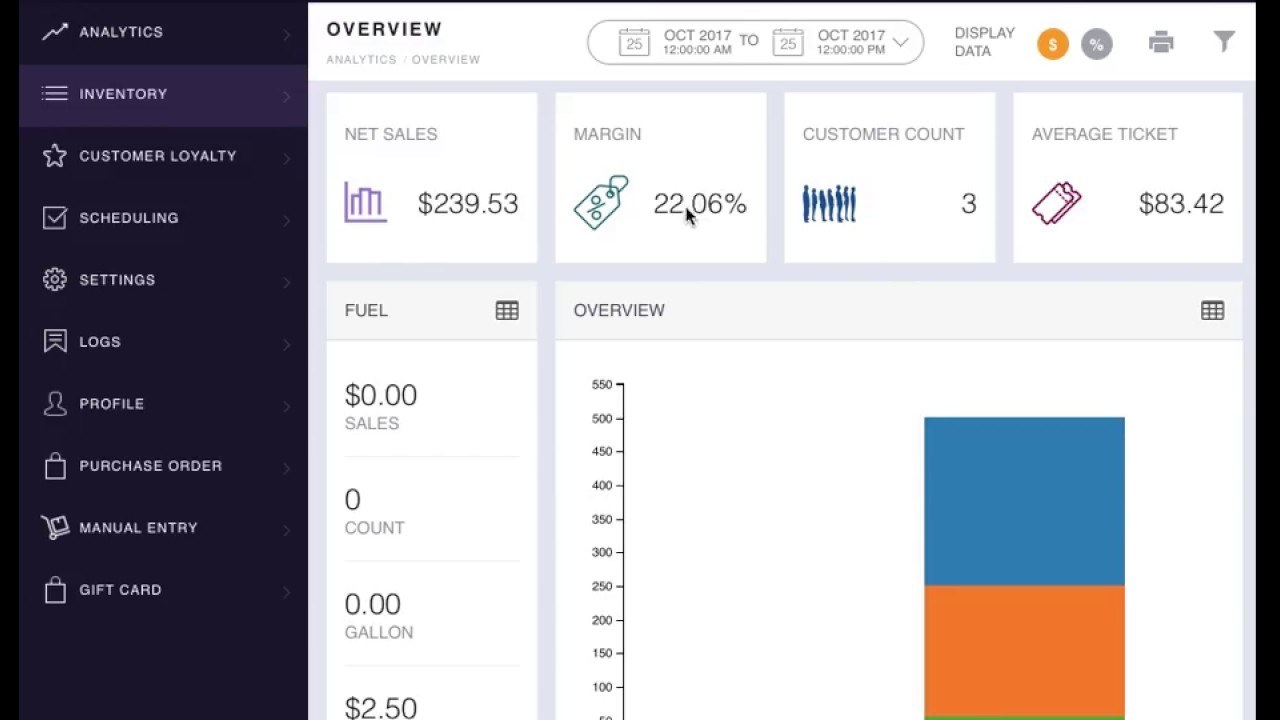This screenshot has width=1280, height=720.
Task: Click the customer count value 3
Action: [968, 204]
